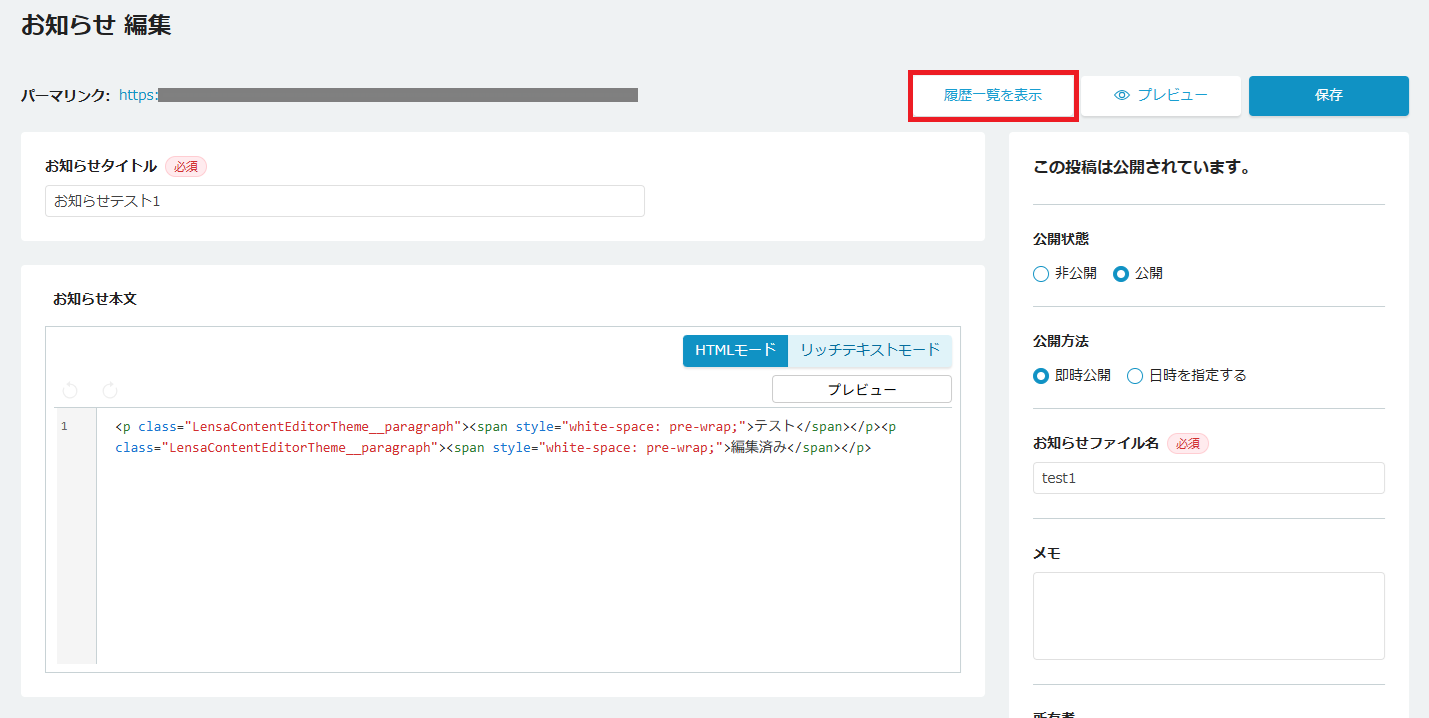Choose 即時公開 as publish method
Viewport: 1429px width, 718px height.
[1041, 376]
